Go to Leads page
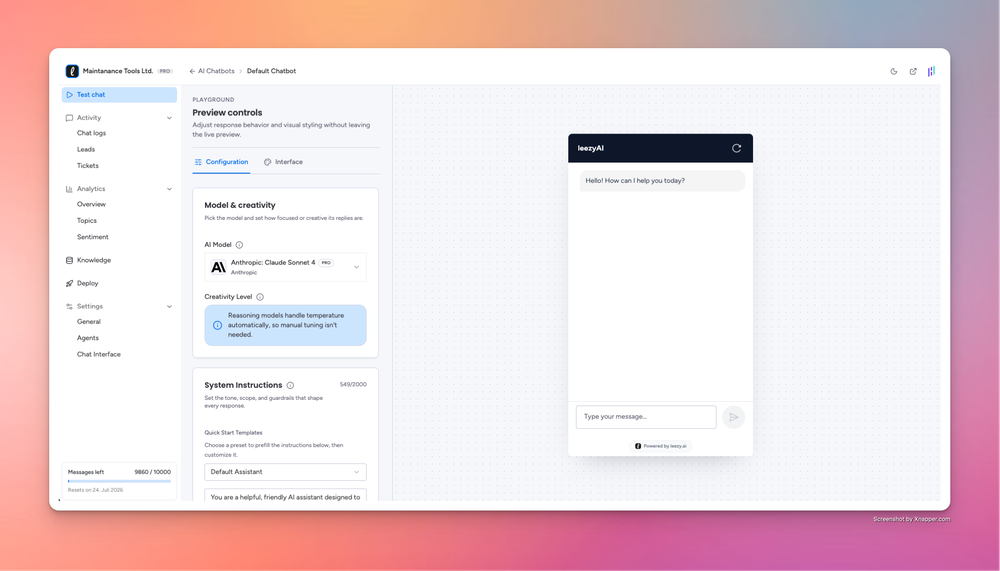This screenshot has width=1000, height=571. click(86, 149)
